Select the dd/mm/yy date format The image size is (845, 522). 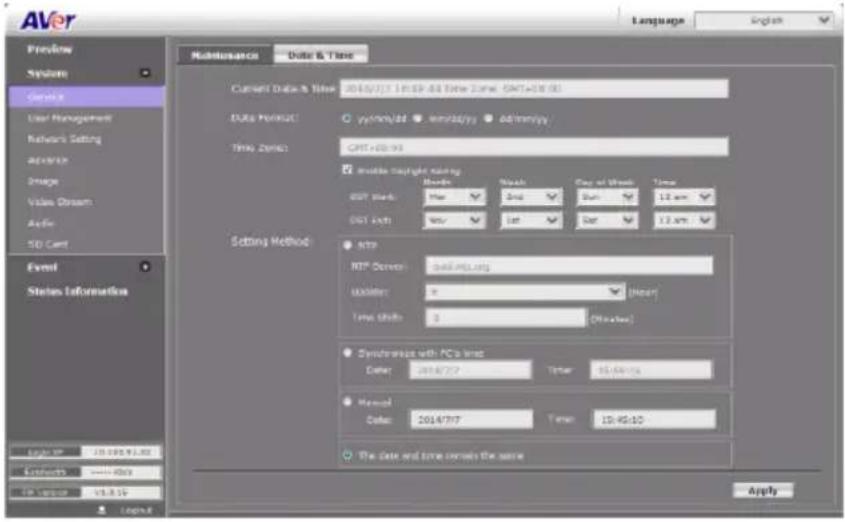pos(488,118)
